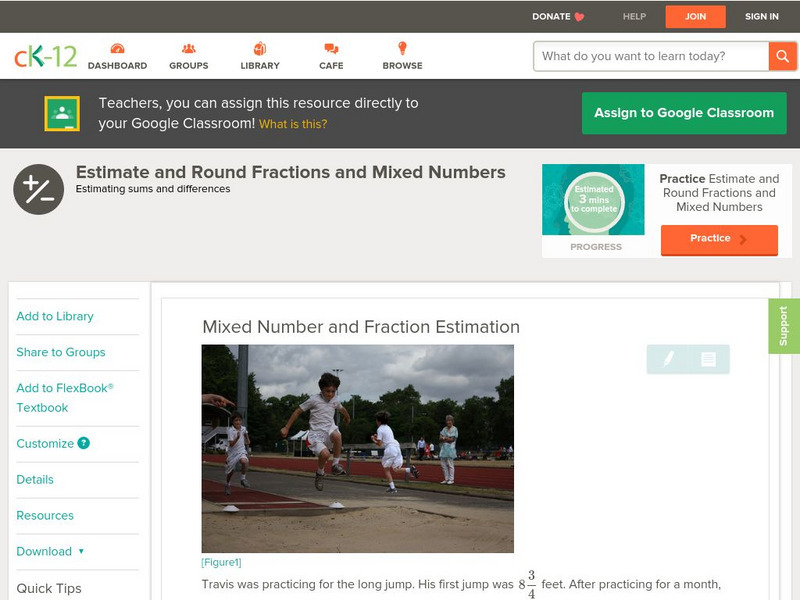800x600 pixels.
Task: Open the Dashboard gauge icon
Action: tap(117, 48)
